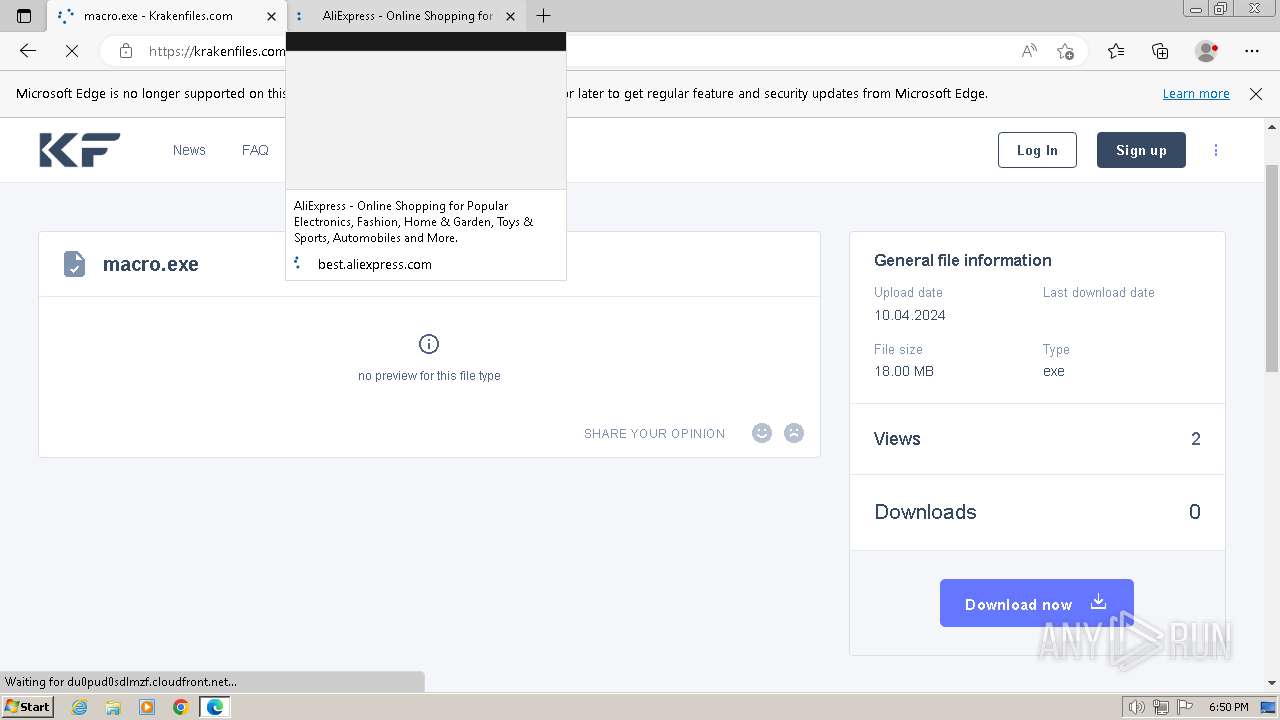This screenshot has width=1280, height=720.
Task: Click the General file information heading
Action: click(x=963, y=260)
